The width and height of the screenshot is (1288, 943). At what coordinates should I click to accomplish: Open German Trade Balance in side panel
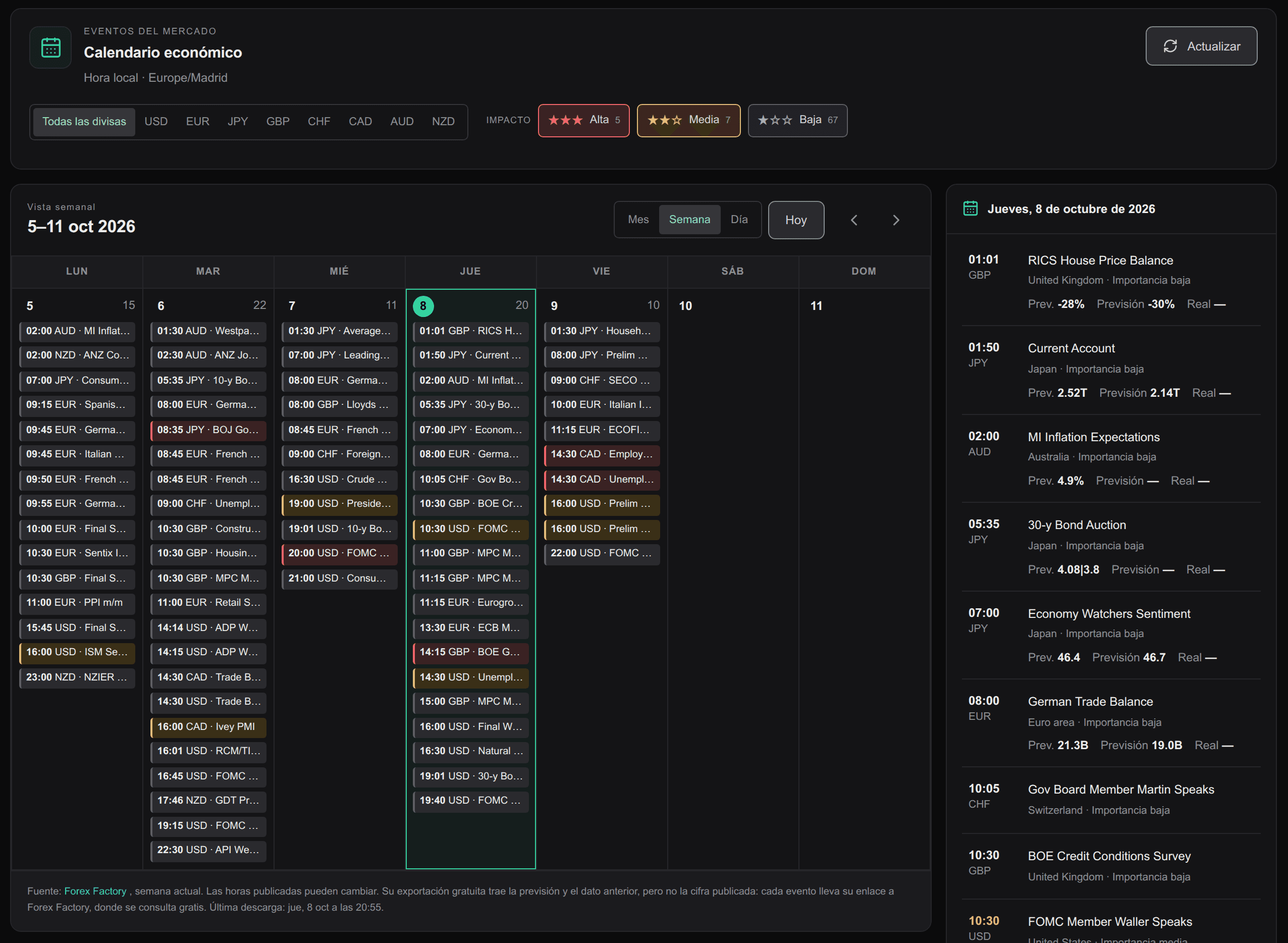click(x=1110, y=723)
